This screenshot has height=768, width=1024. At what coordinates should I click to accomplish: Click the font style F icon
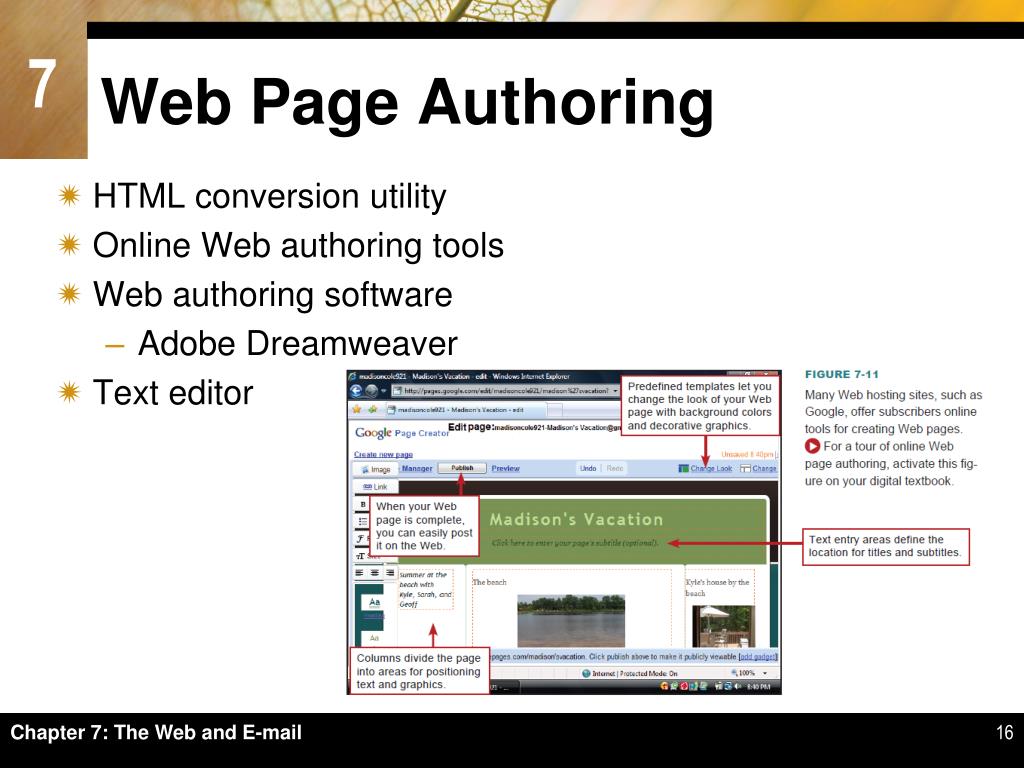pos(361,539)
